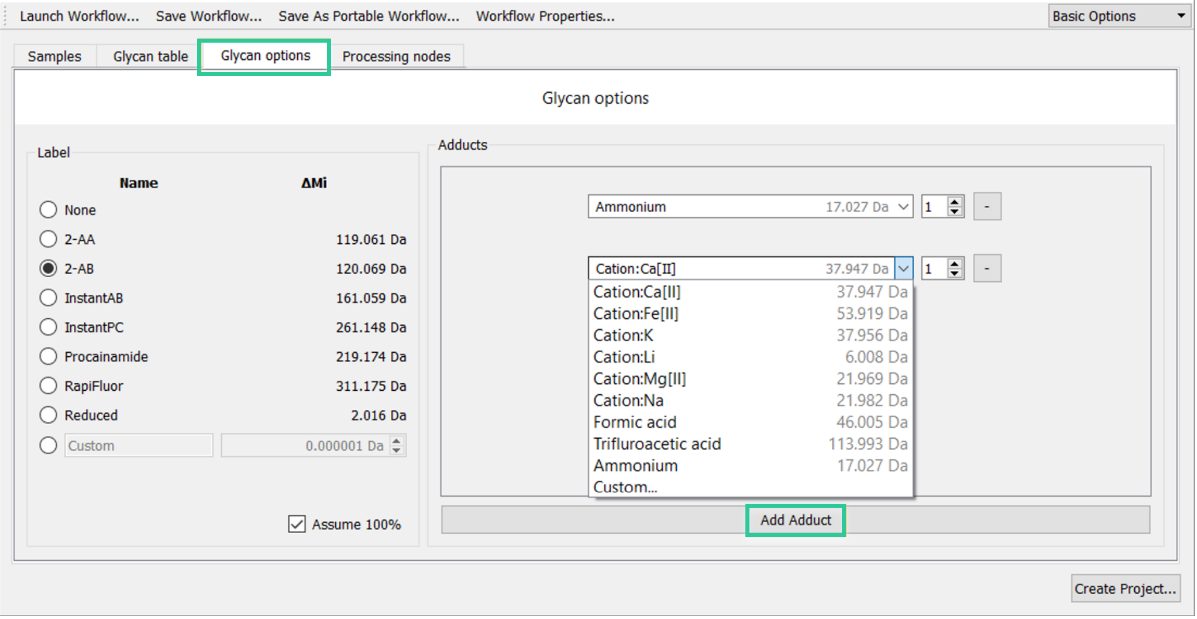The image size is (1197, 619).
Task: Pick Cation:Li from the adduct list
Action: click(x=750, y=357)
